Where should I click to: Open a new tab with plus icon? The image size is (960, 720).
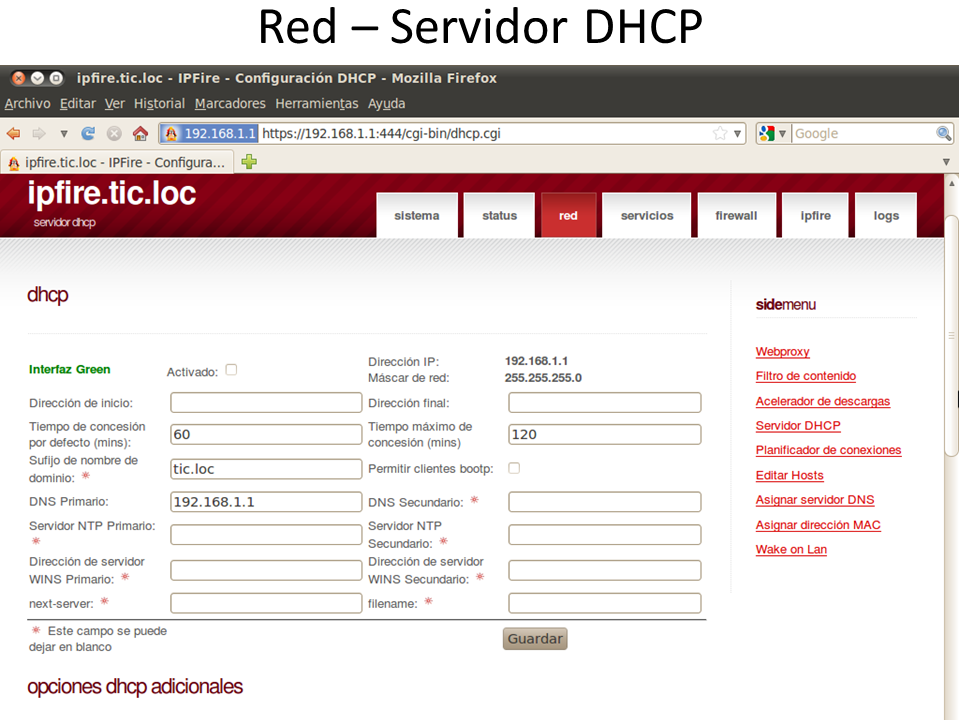coord(249,161)
